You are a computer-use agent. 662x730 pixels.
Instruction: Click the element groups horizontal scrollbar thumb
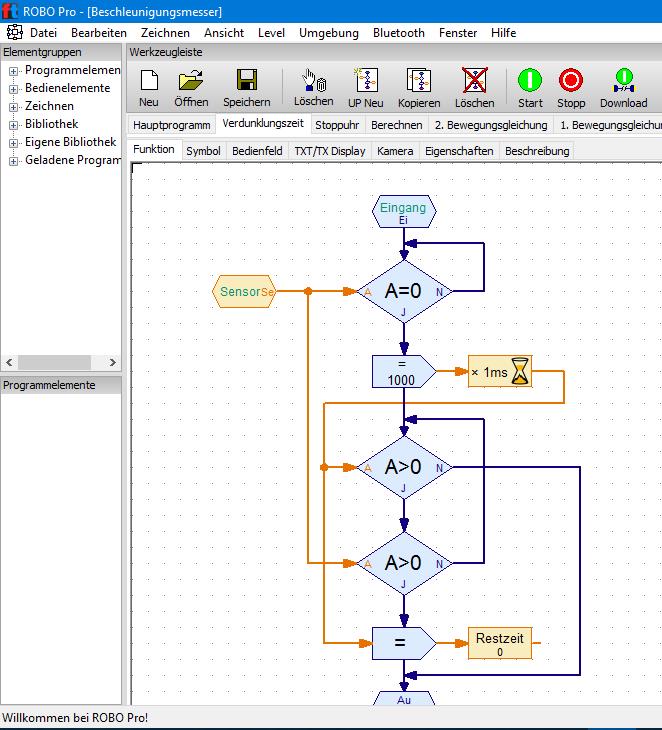[54, 362]
